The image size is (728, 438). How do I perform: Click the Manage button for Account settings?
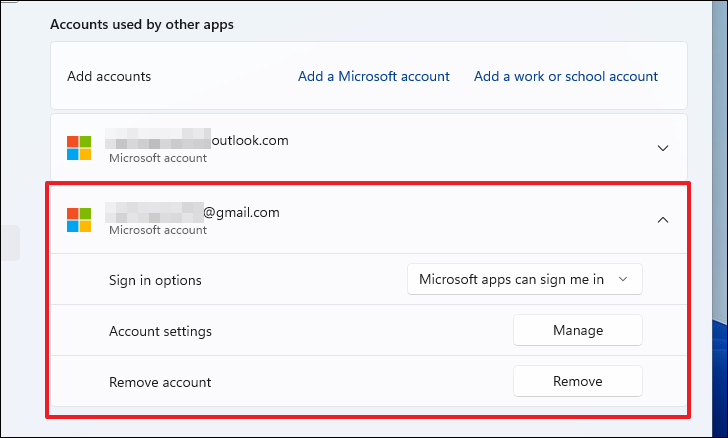point(578,330)
